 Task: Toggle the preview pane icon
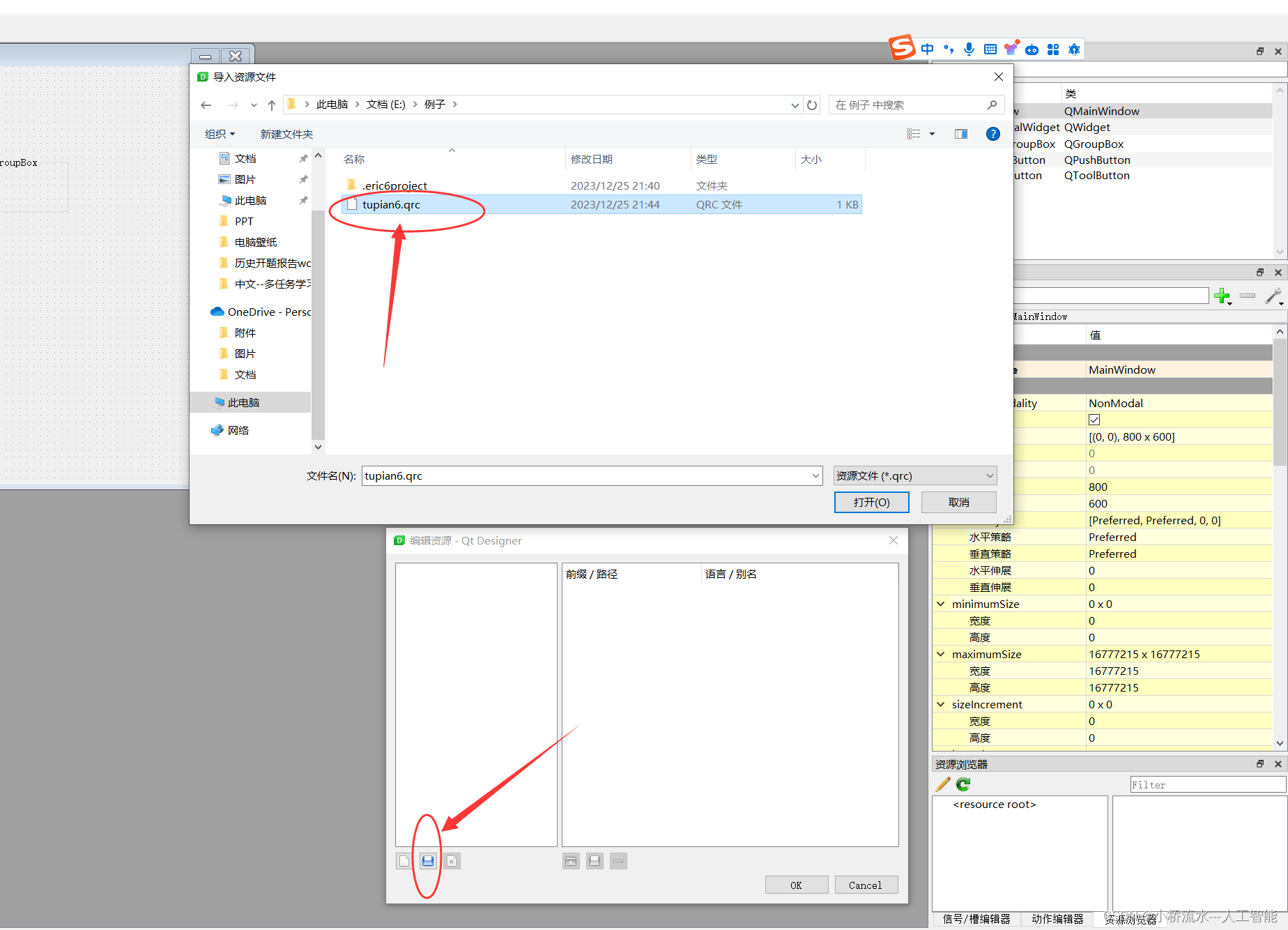point(961,134)
